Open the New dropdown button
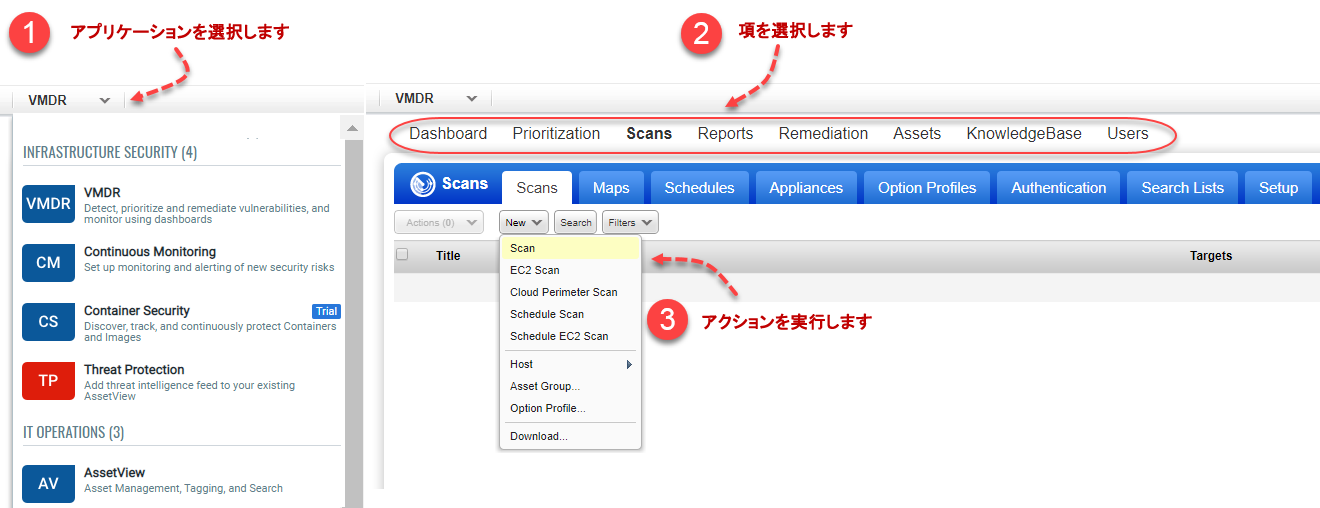1320x508 pixels. [x=524, y=223]
